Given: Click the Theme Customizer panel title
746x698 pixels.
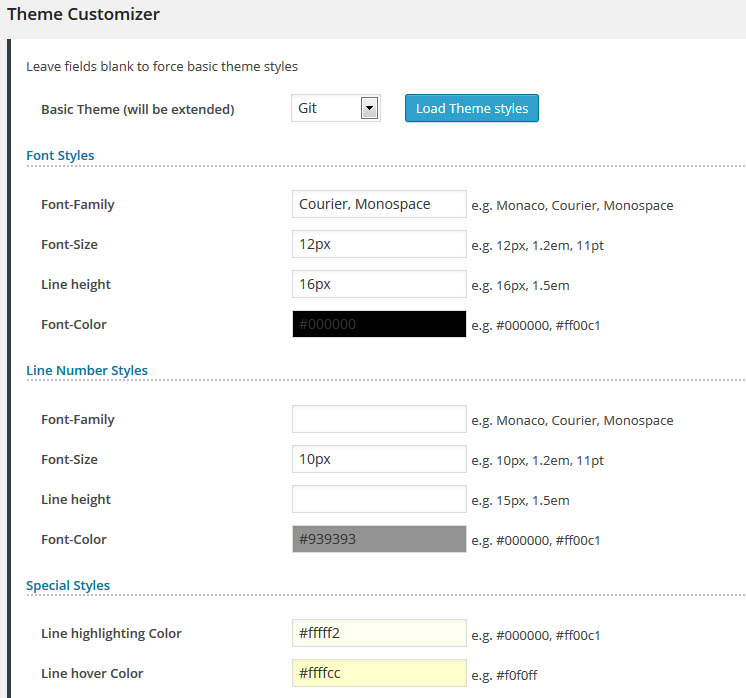Looking at the screenshot, I should [x=83, y=15].
